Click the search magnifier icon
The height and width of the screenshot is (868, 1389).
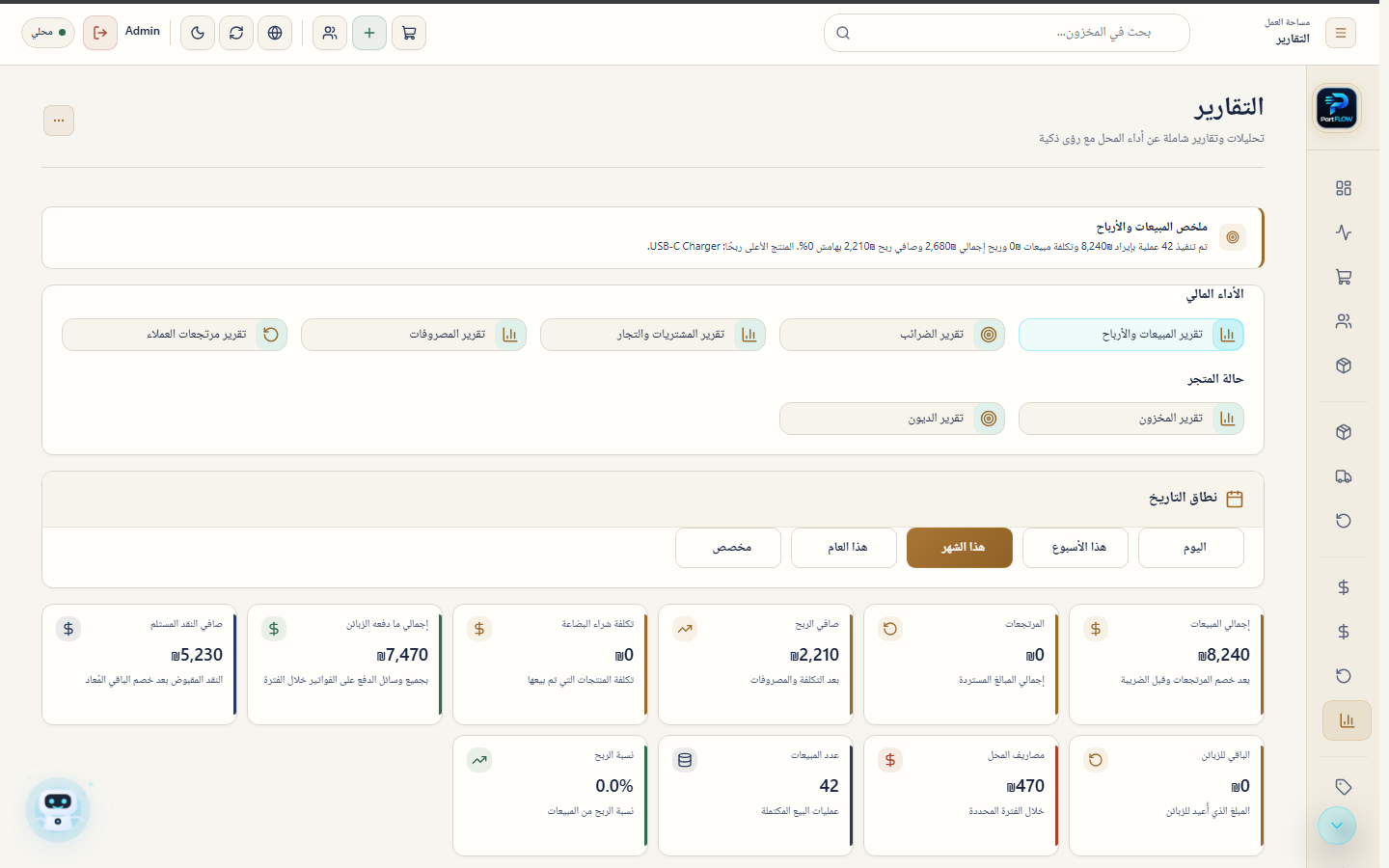click(x=843, y=33)
